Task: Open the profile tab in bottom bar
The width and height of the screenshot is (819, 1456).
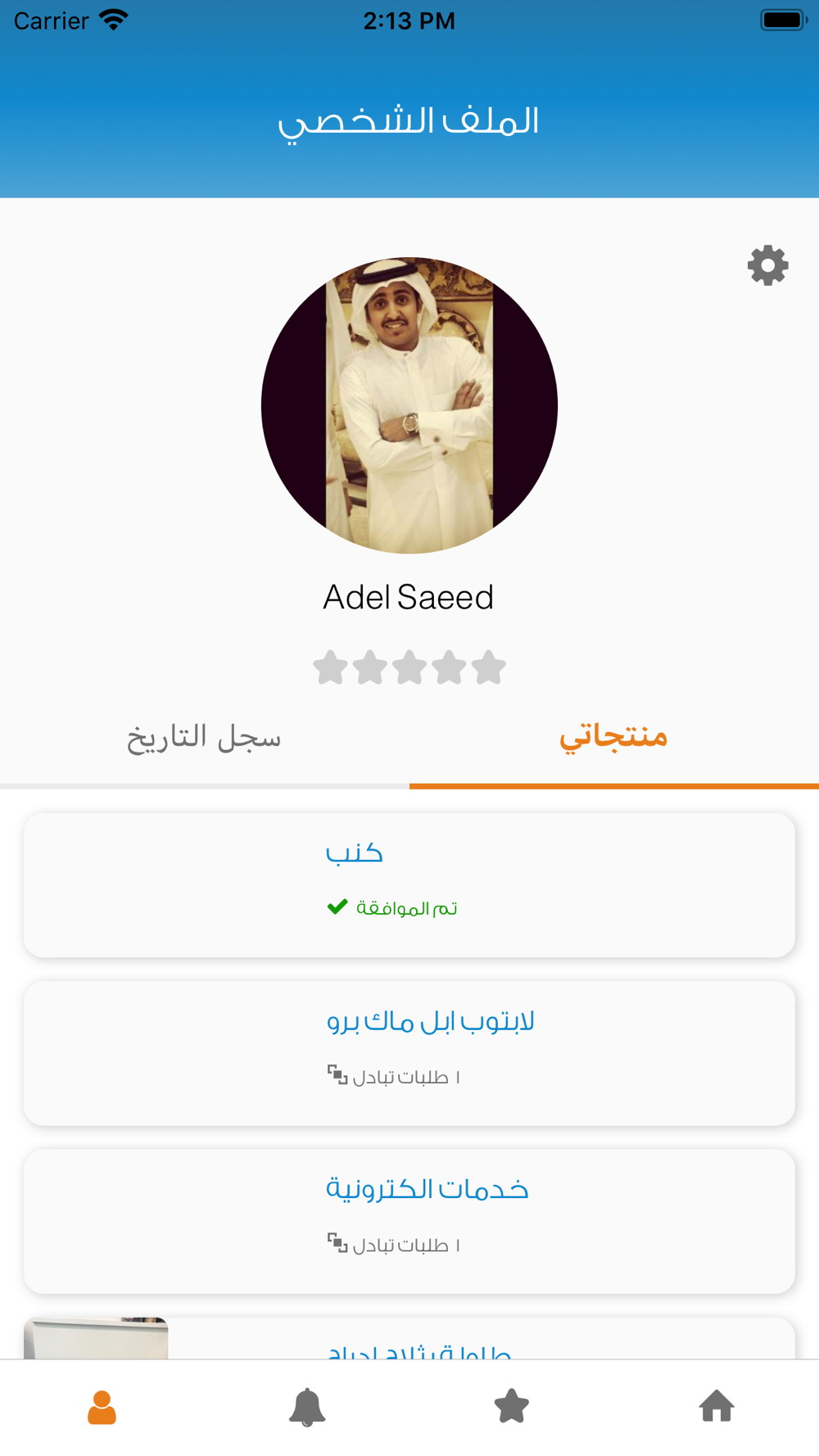Action: pyautogui.click(x=102, y=1407)
